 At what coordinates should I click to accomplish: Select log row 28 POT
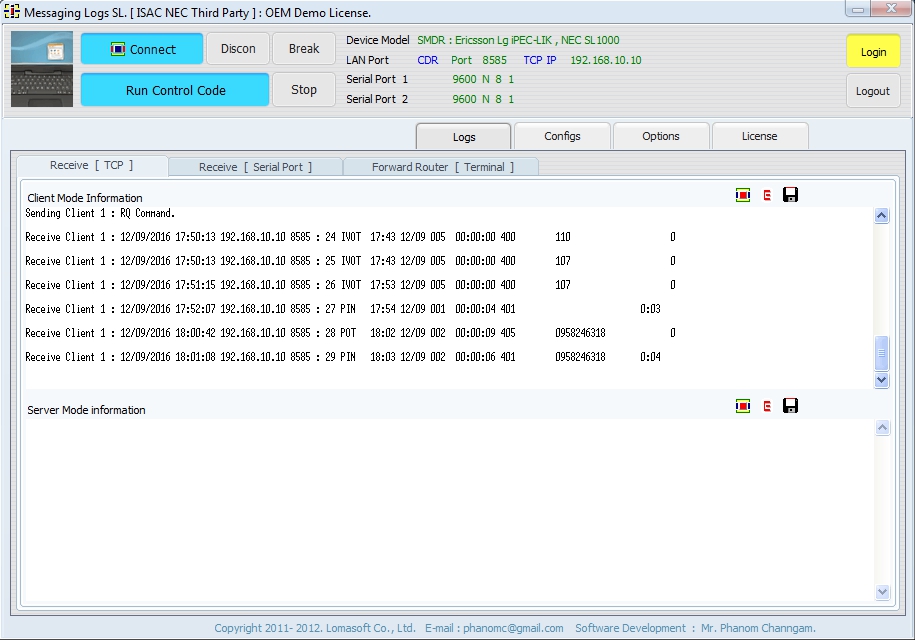point(350,333)
